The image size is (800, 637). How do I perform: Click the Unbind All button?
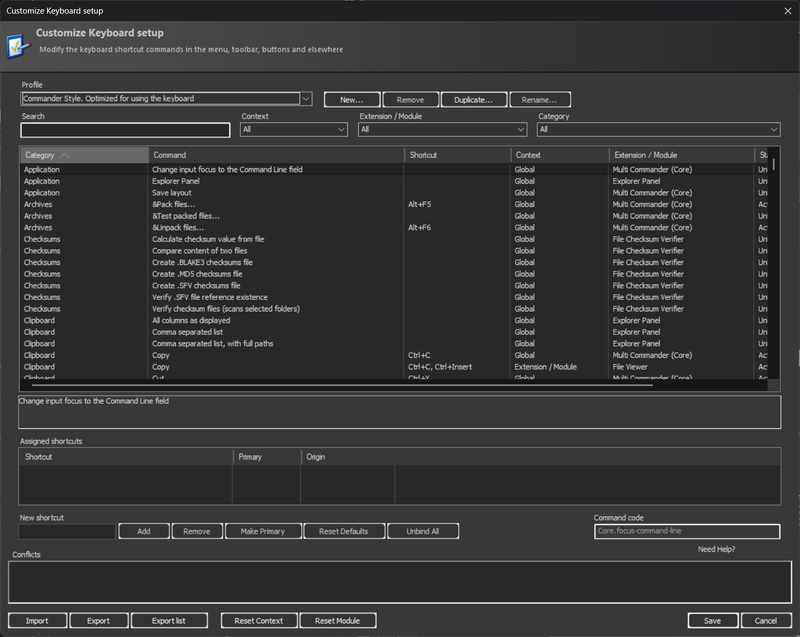click(423, 531)
